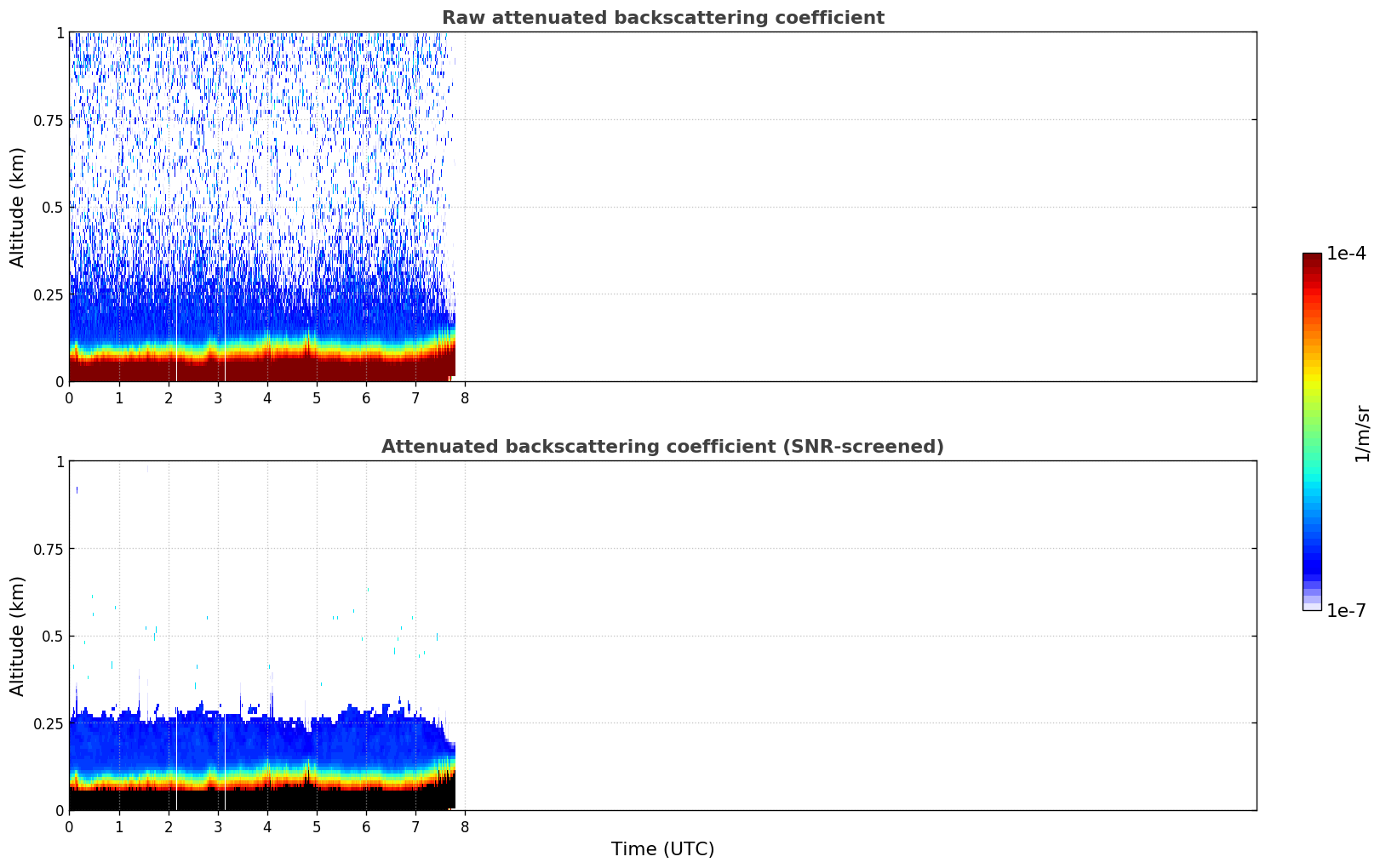Click the "Raw attenuated backscattering coefficient" title
Image resolution: width=1380 pixels, height=868 pixels.
(x=662, y=18)
